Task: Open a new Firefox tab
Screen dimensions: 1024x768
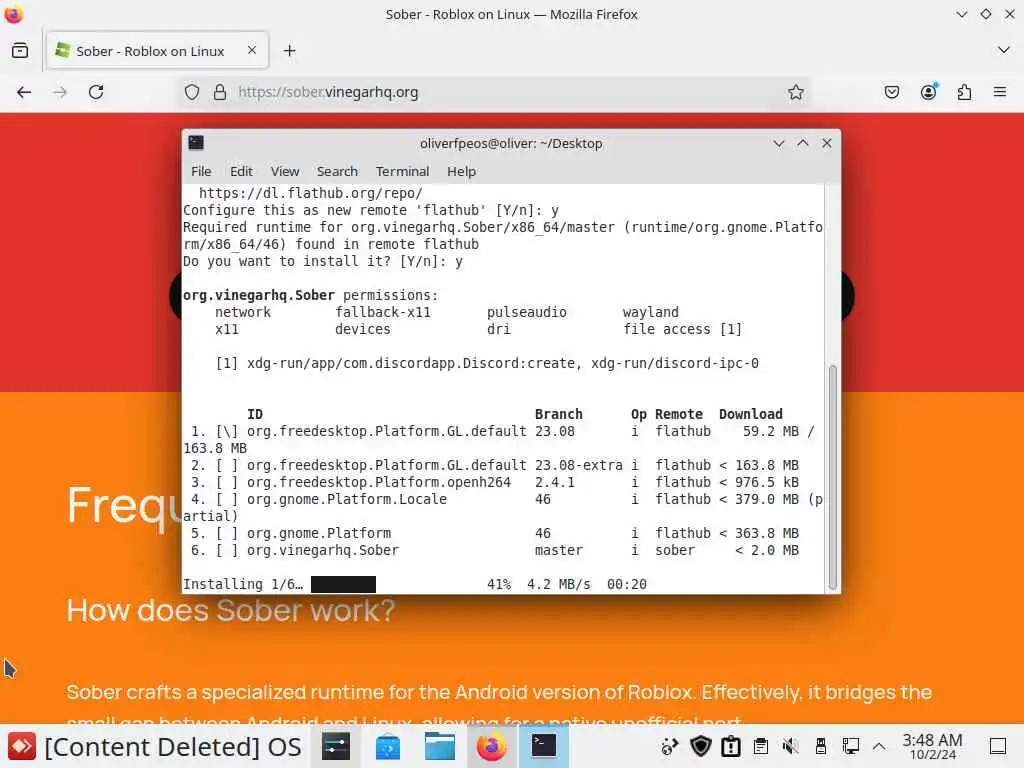Action: click(x=290, y=50)
